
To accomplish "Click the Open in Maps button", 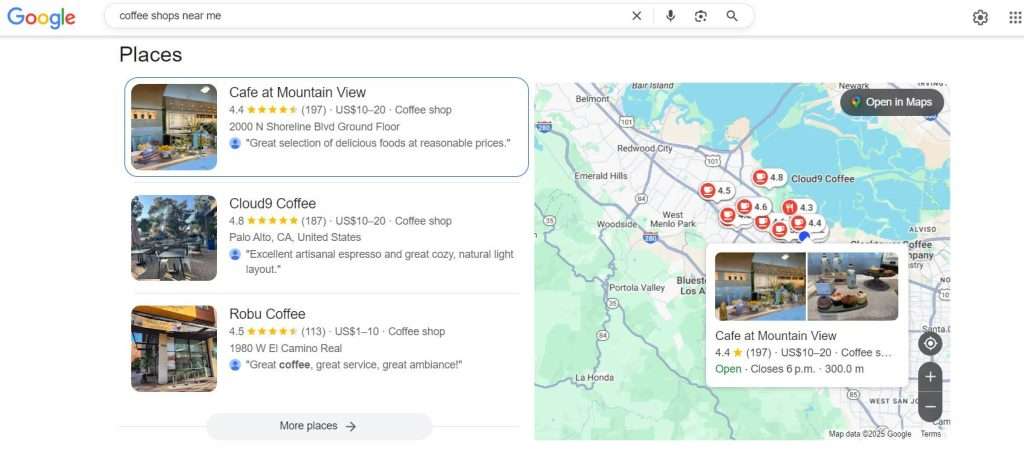I will click(x=891, y=103).
